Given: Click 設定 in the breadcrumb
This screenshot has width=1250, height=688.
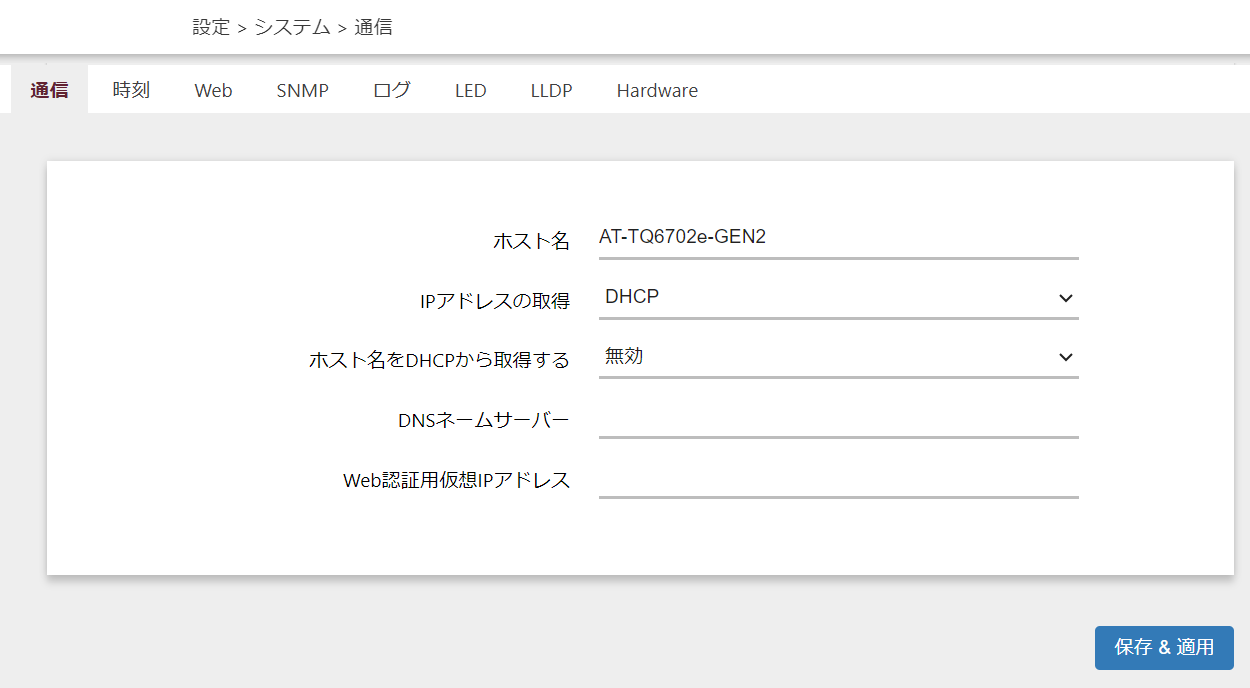Looking at the screenshot, I should (211, 27).
